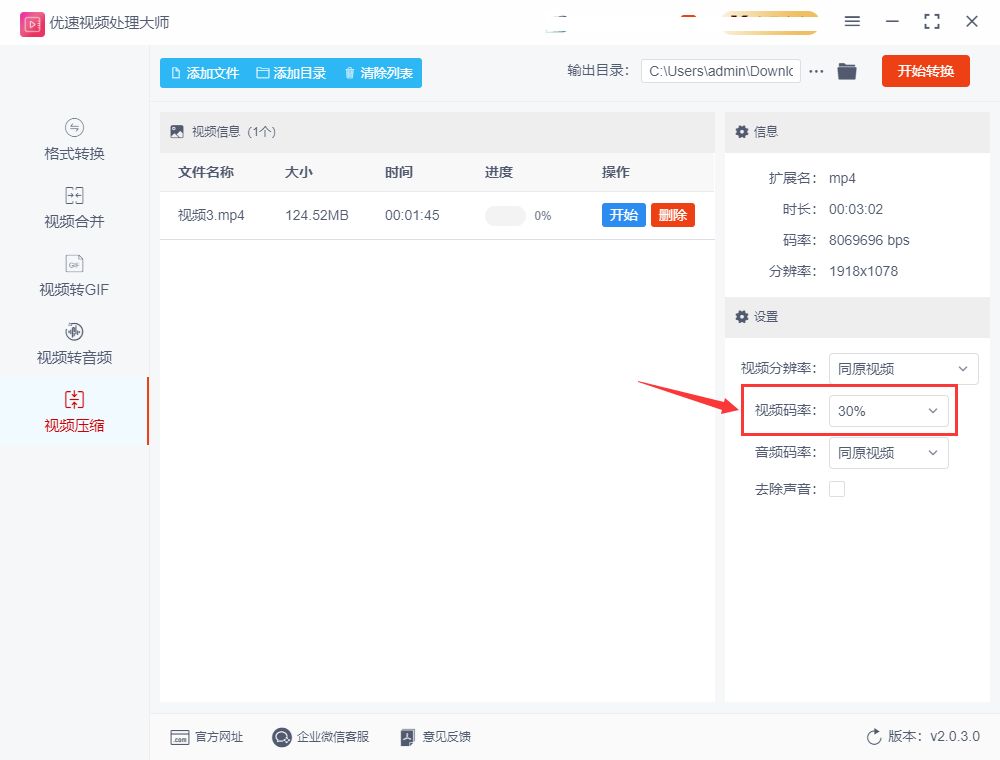
Task: Click the 视频压缩 compress icon
Action: 74,399
